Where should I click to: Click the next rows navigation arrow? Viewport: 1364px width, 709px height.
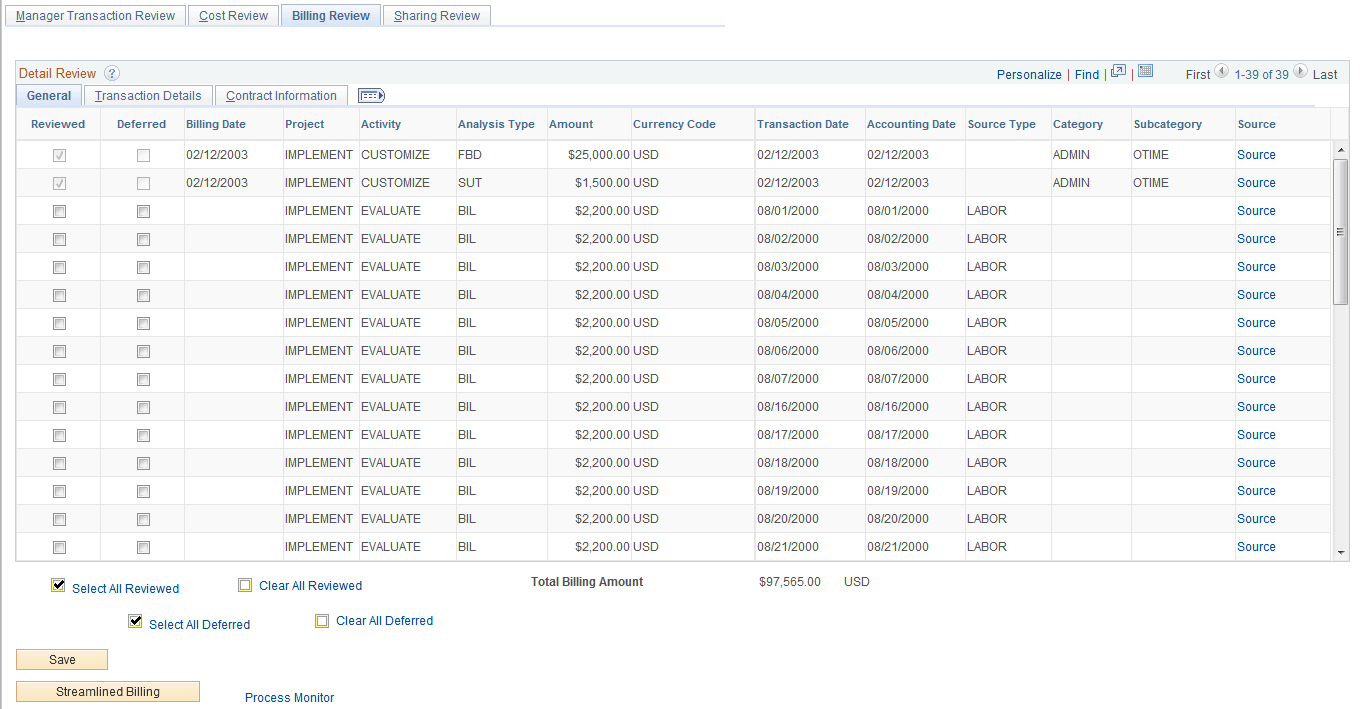click(x=1299, y=71)
